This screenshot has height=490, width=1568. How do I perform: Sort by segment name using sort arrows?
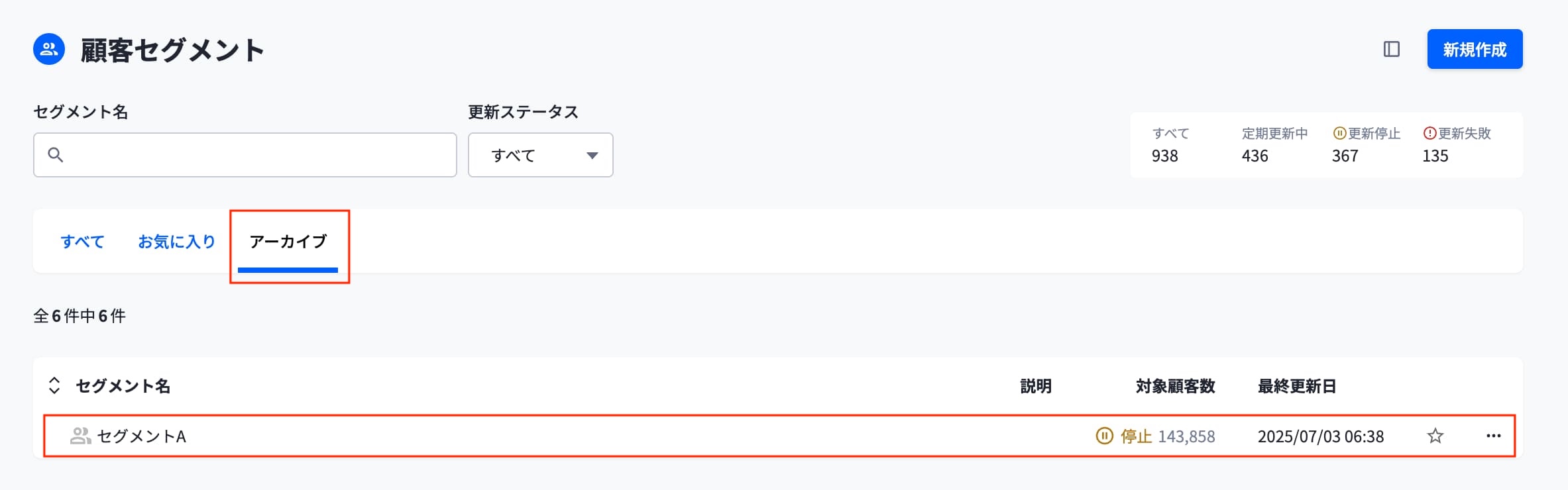(x=54, y=386)
